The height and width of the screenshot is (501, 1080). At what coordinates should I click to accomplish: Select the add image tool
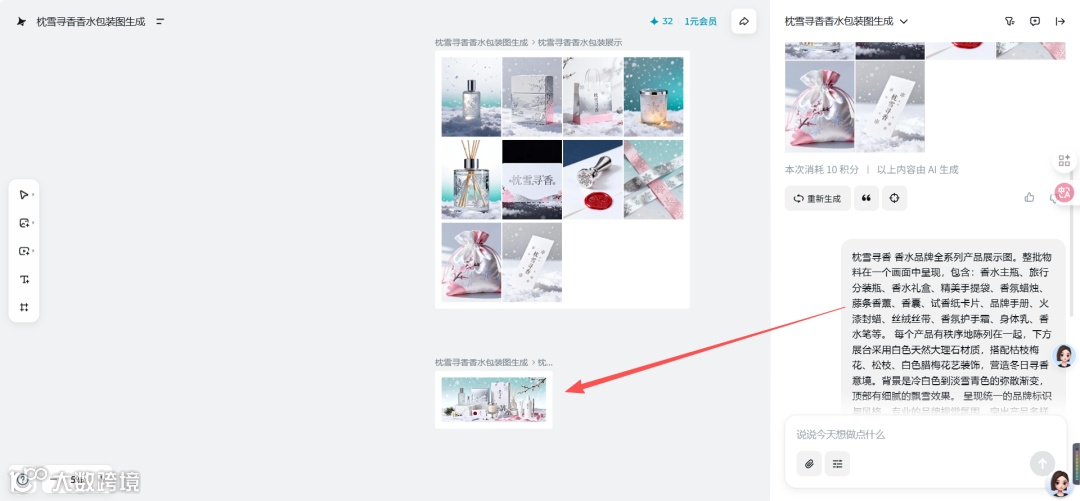(23, 223)
